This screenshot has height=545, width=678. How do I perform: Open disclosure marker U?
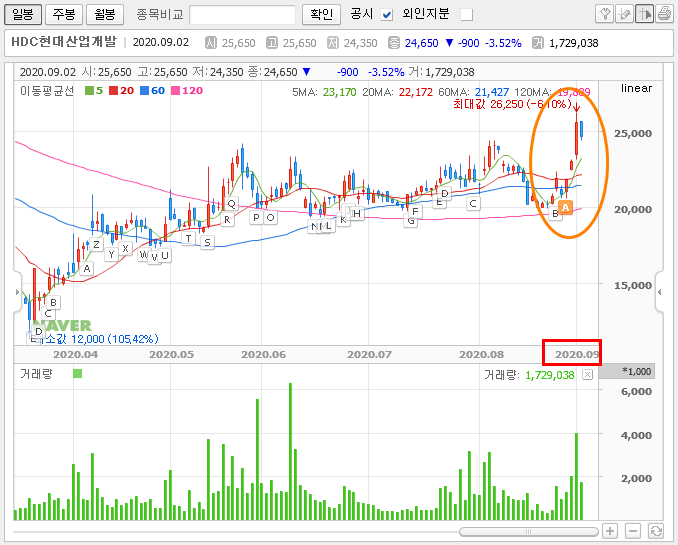tap(165, 256)
